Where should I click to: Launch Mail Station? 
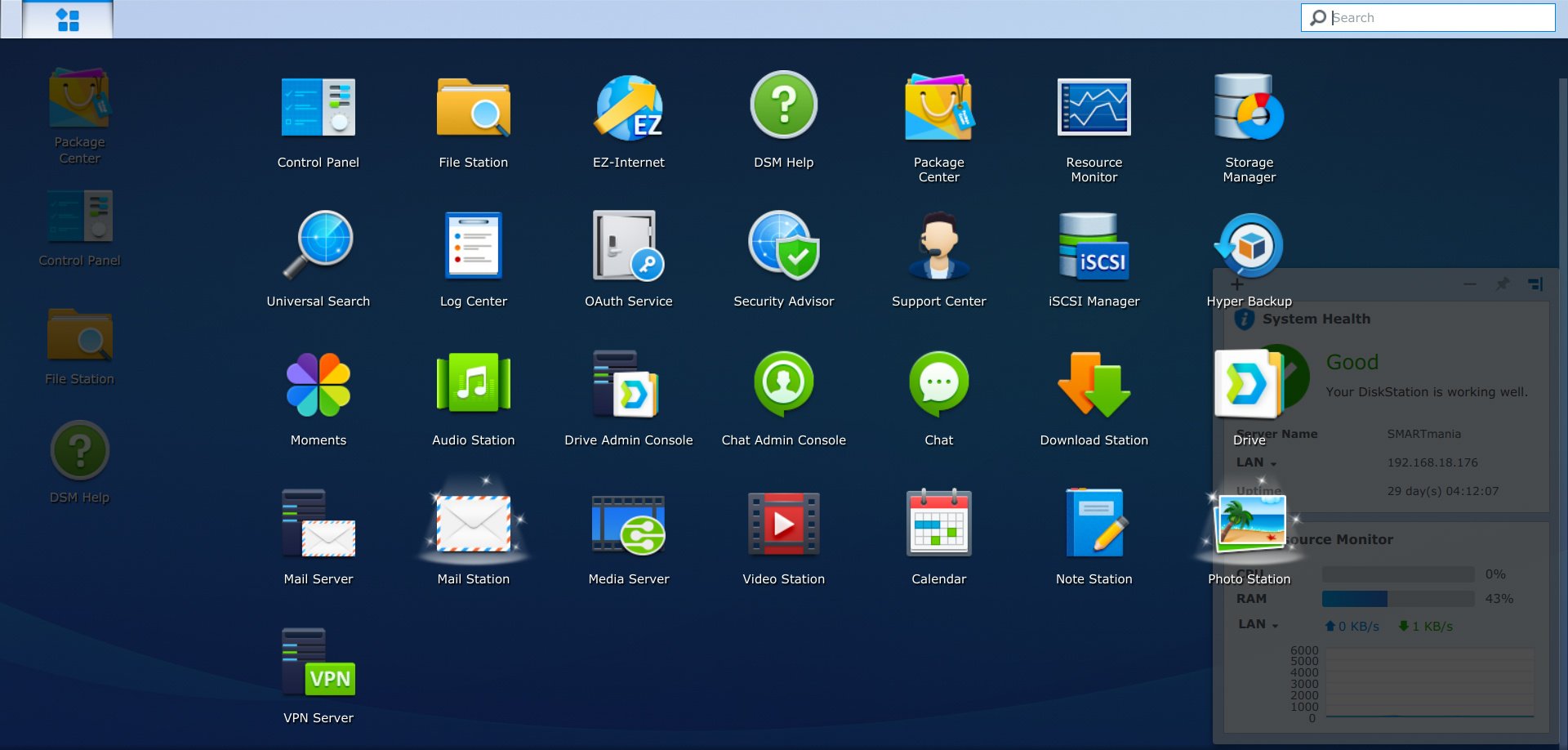tap(474, 523)
